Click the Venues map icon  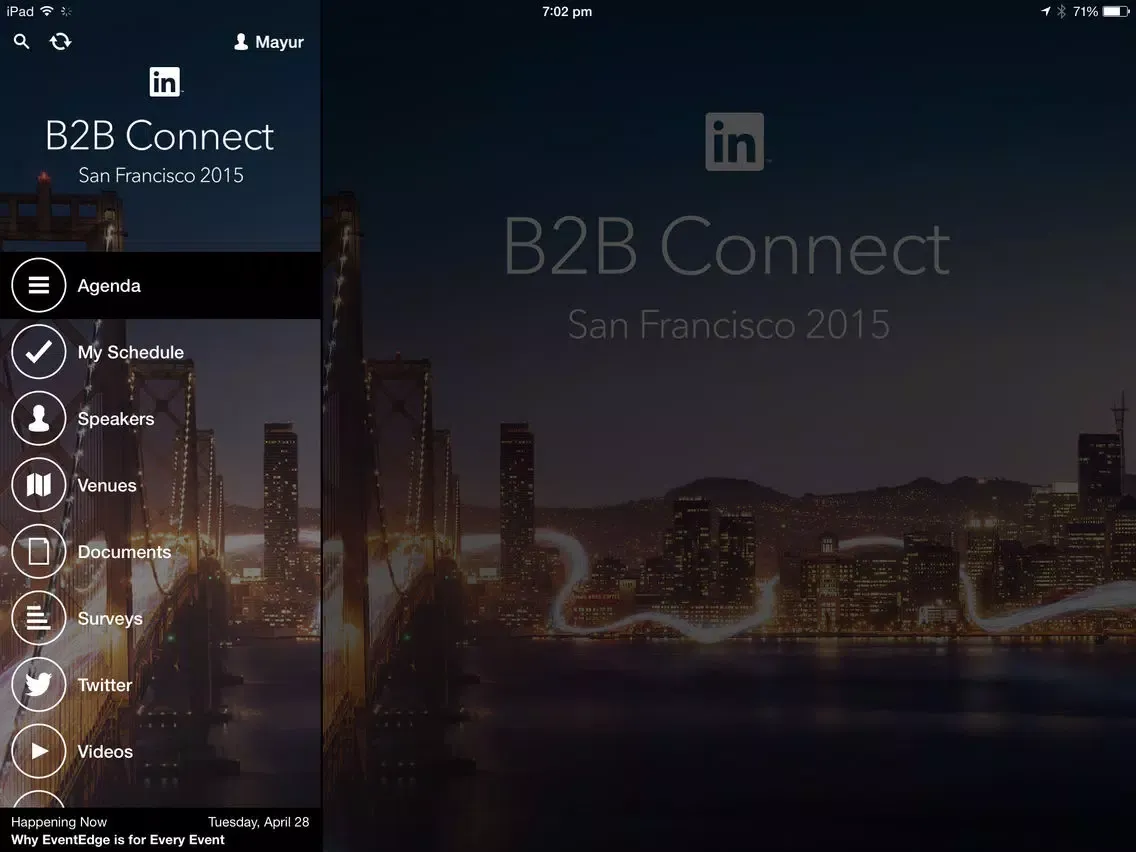pos(38,485)
